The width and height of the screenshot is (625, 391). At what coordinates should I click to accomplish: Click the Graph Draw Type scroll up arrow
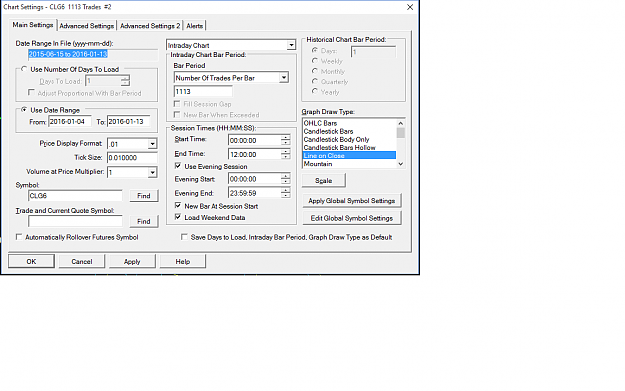(401, 123)
